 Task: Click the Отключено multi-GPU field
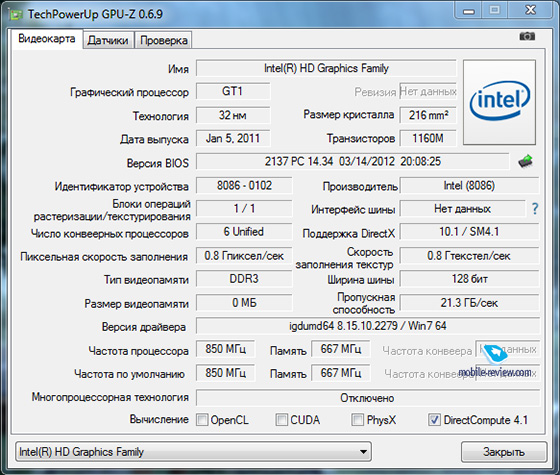pyautogui.click(x=368, y=398)
